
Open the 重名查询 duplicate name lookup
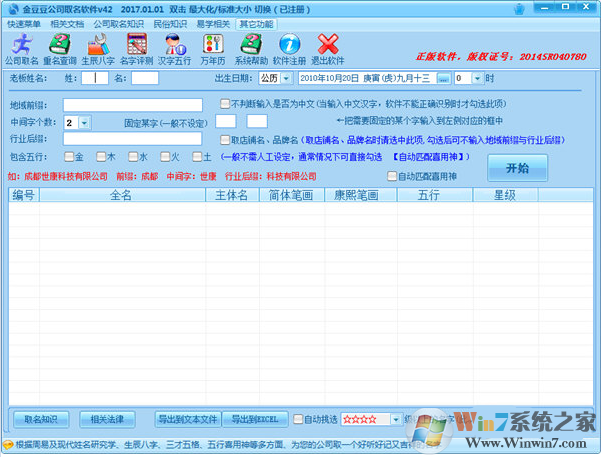[59, 45]
